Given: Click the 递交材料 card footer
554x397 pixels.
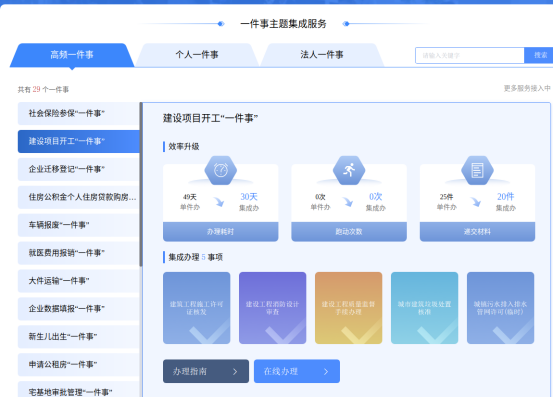Looking at the screenshot, I should click(x=477, y=232).
